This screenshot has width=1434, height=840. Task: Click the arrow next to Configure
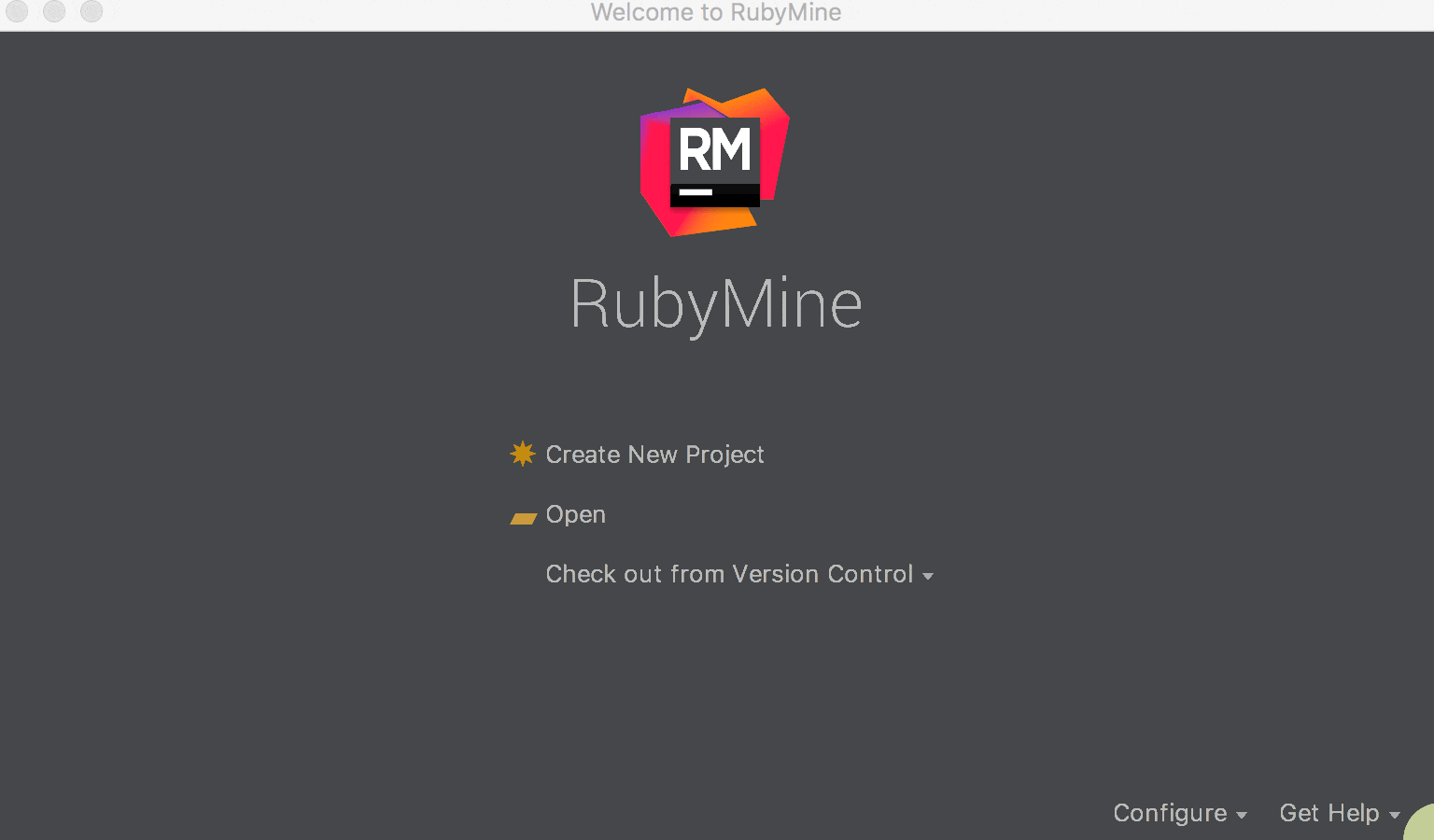point(1242,816)
